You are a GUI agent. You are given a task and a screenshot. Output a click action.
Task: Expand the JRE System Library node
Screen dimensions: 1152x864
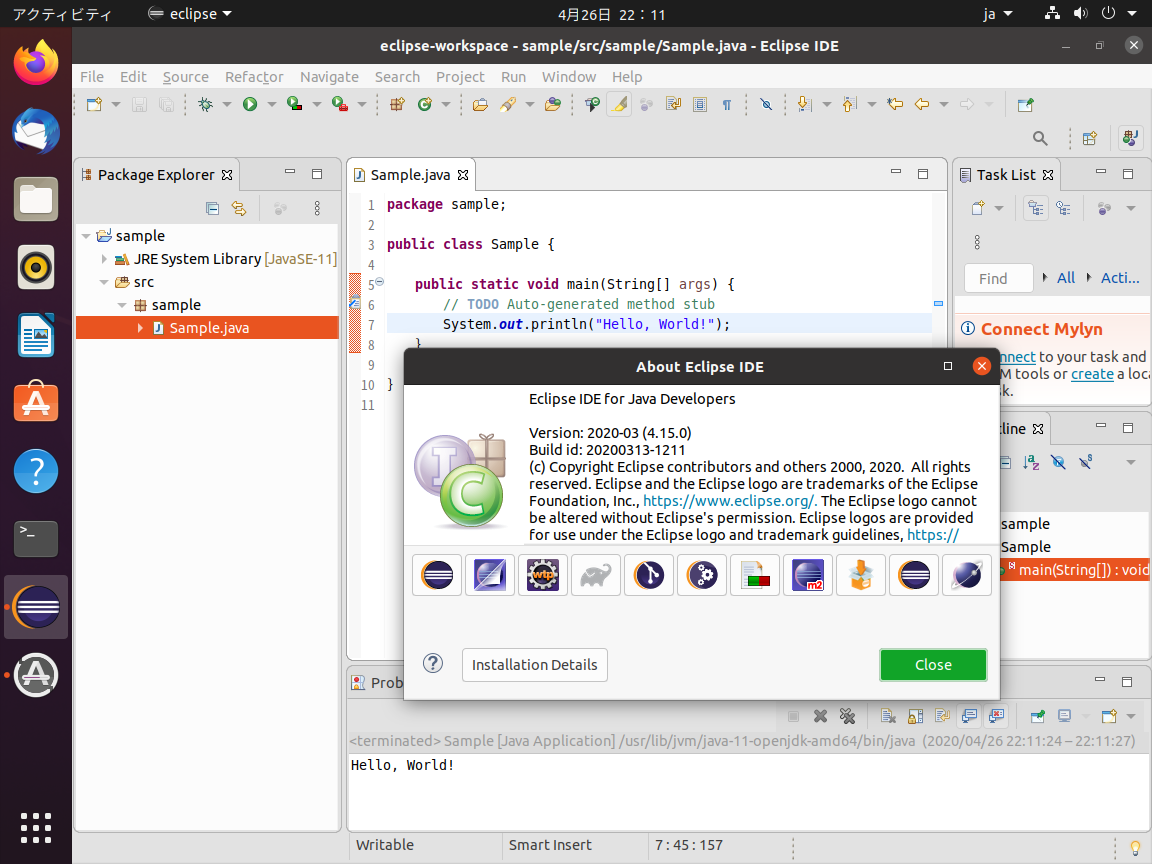pyautogui.click(x=104, y=259)
